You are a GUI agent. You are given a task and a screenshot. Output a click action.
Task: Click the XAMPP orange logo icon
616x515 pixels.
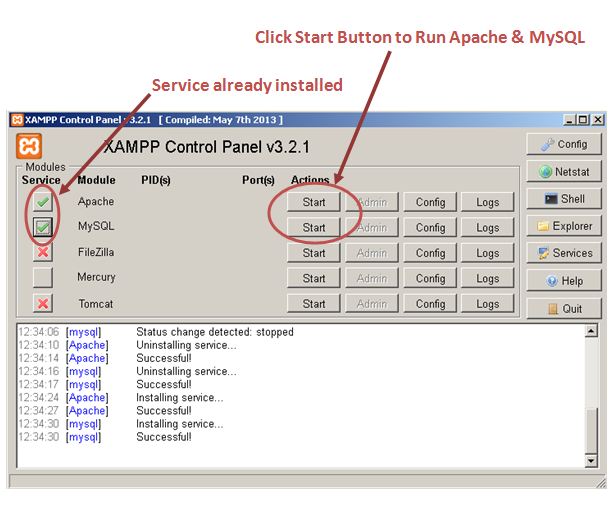coord(29,146)
